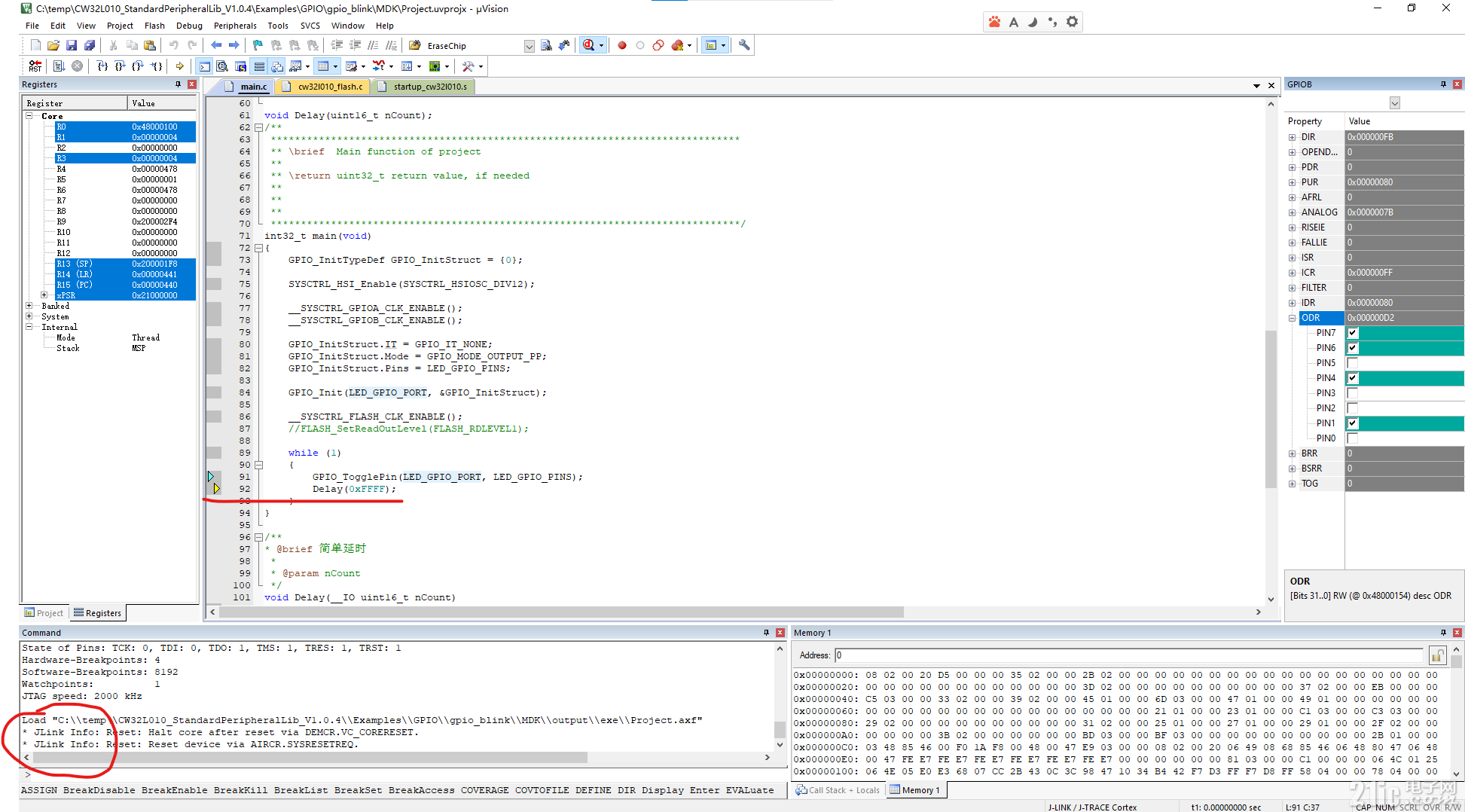Expand the Banked registers group
1465x812 pixels.
click(29, 306)
